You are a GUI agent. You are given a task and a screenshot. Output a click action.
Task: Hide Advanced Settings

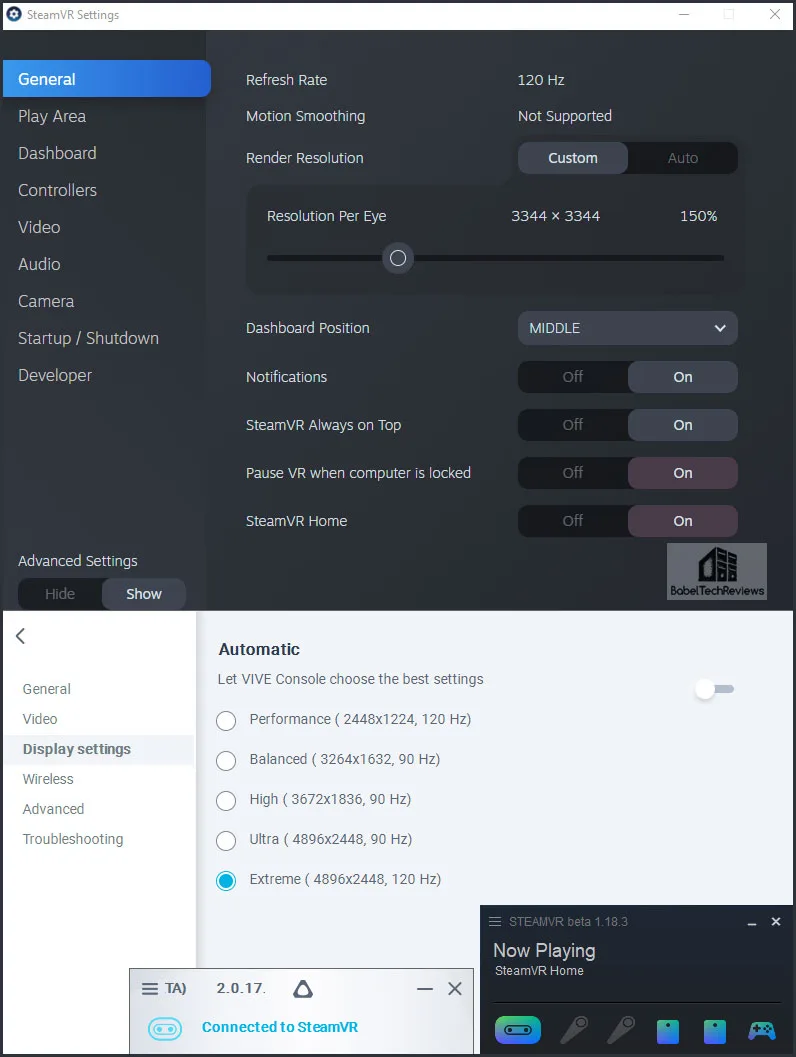[x=60, y=594]
